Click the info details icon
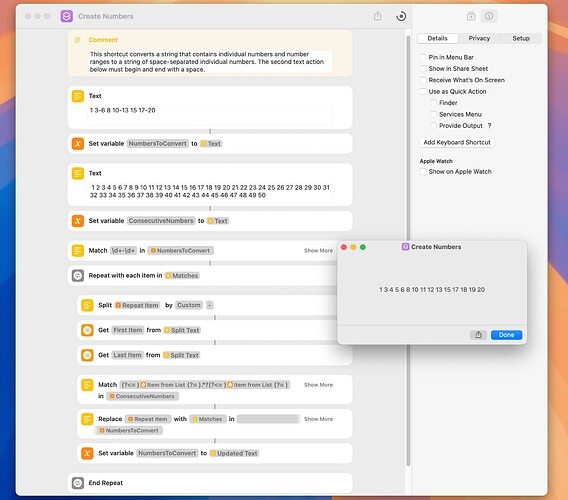The height and width of the screenshot is (500, 568). click(x=489, y=16)
